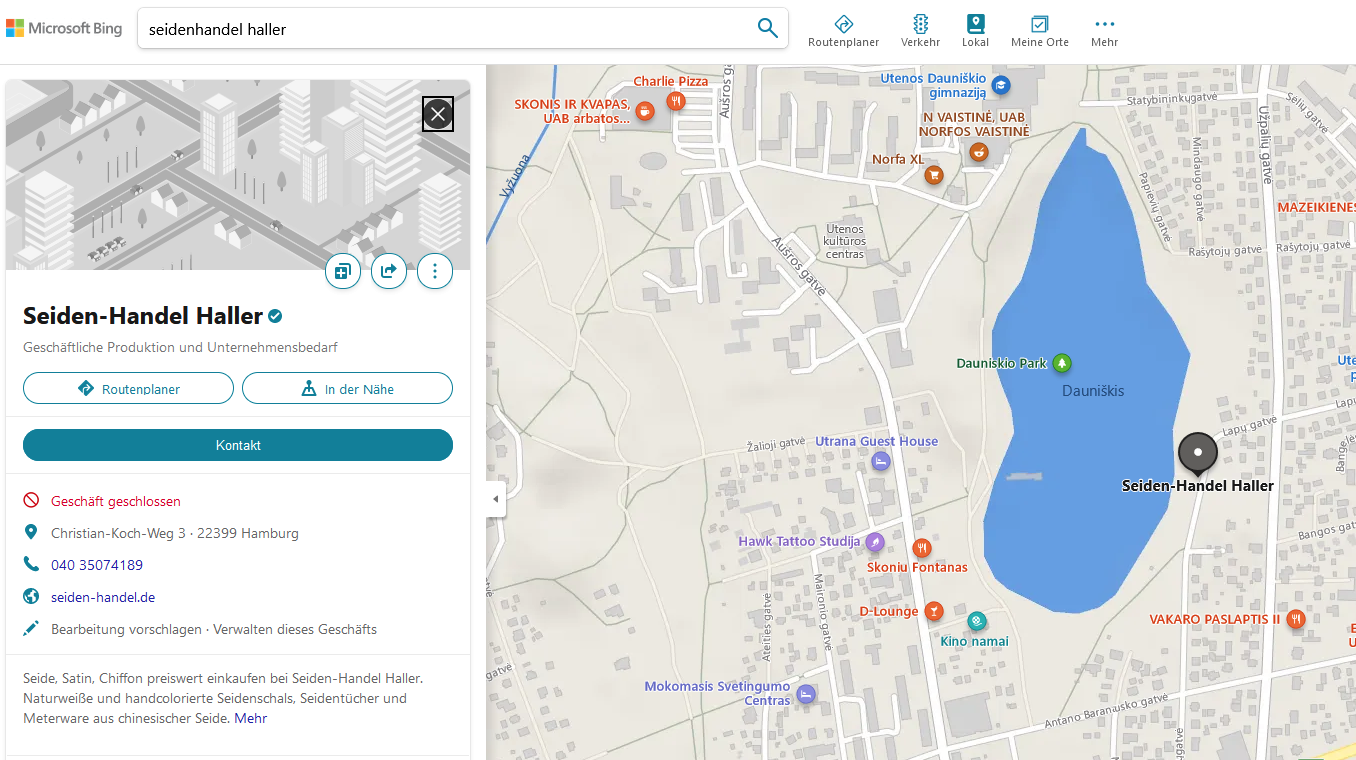Expand description with Mehr link
This screenshot has height=760, width=1356.
coord(250,718)
